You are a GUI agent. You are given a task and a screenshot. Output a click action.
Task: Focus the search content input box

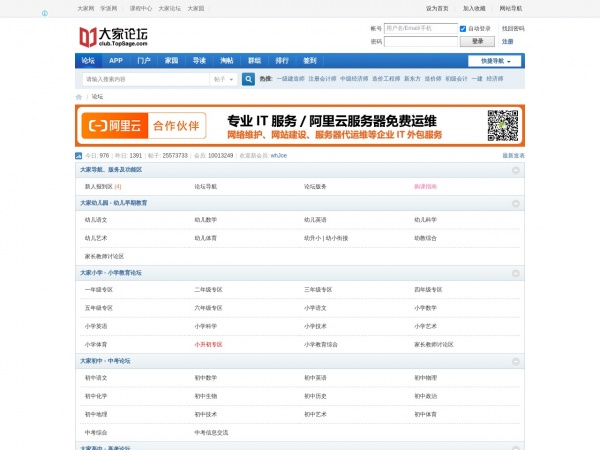(146, 79)
